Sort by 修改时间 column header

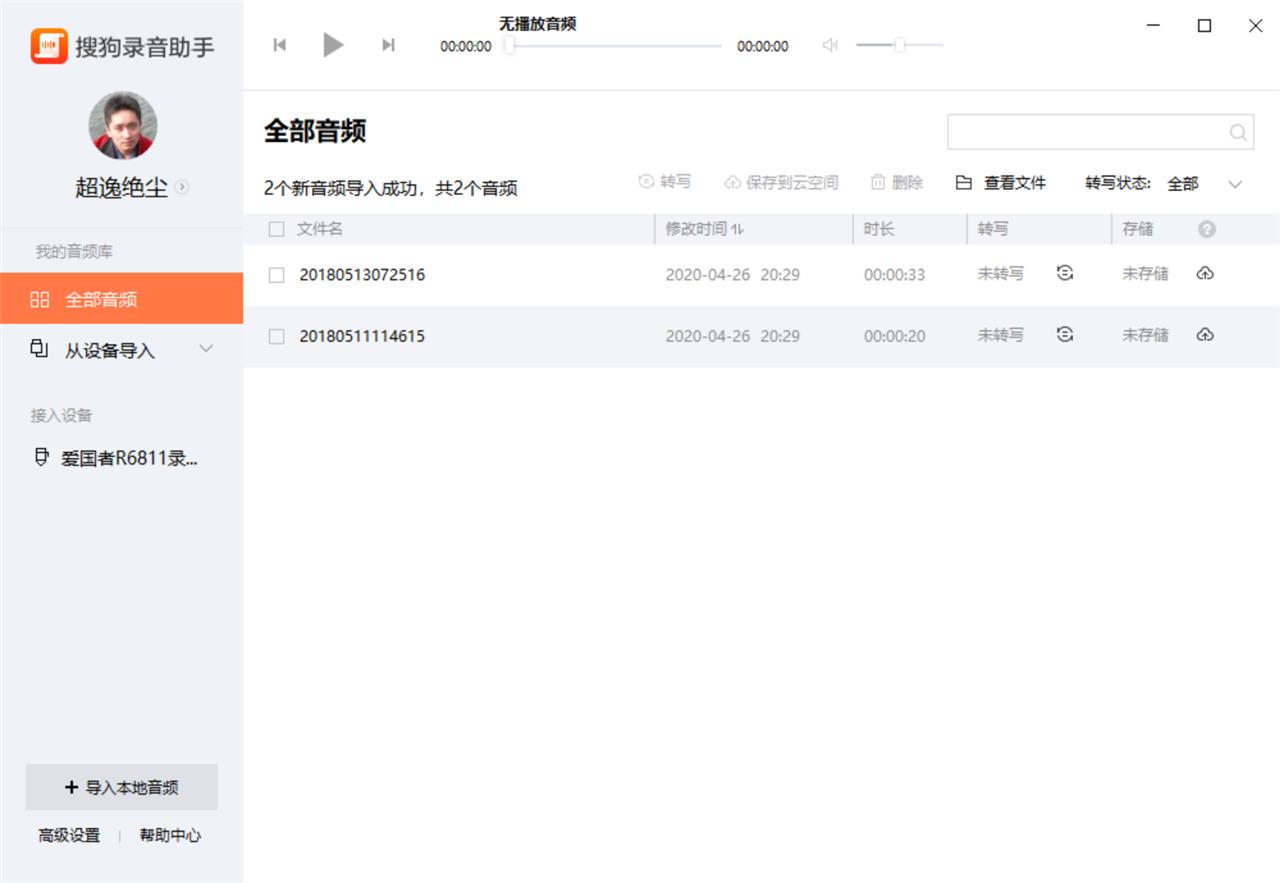pos(702,229)
